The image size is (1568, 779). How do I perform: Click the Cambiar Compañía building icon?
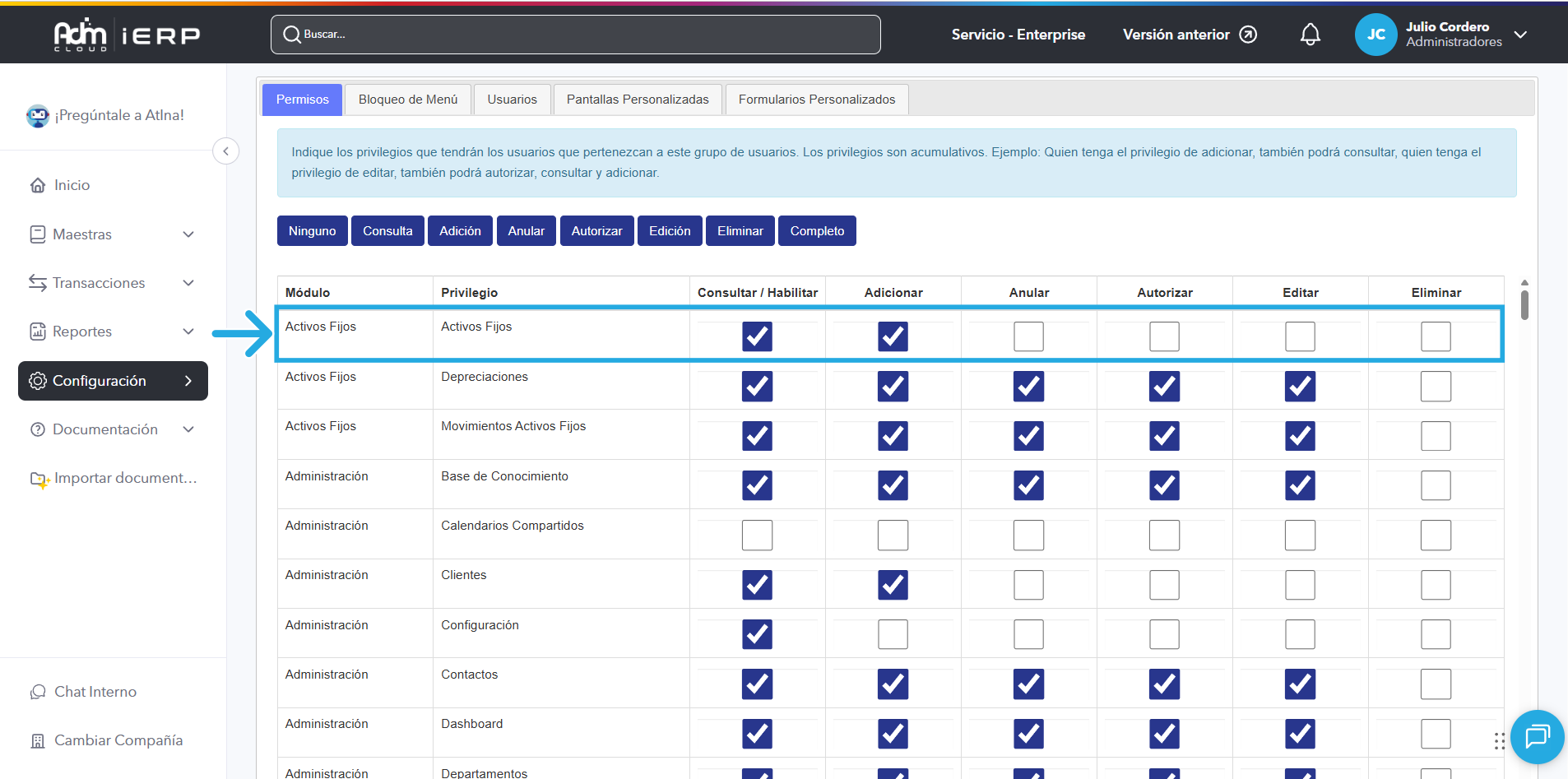pos(38,740)
